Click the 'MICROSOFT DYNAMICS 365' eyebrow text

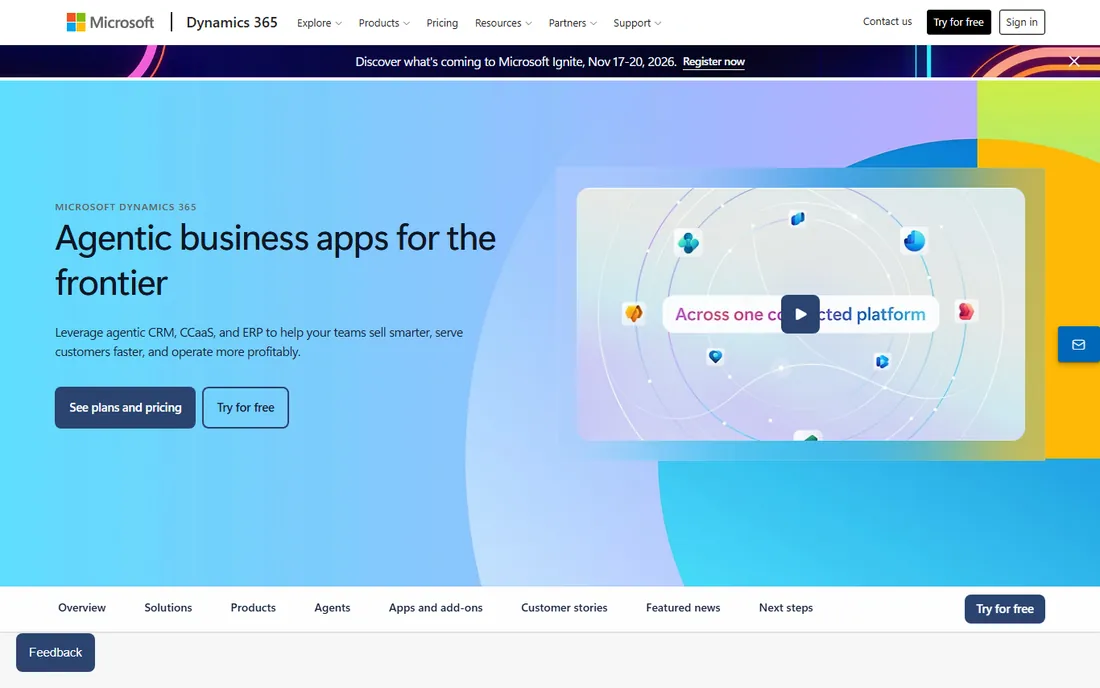click(x=126, y=207)
